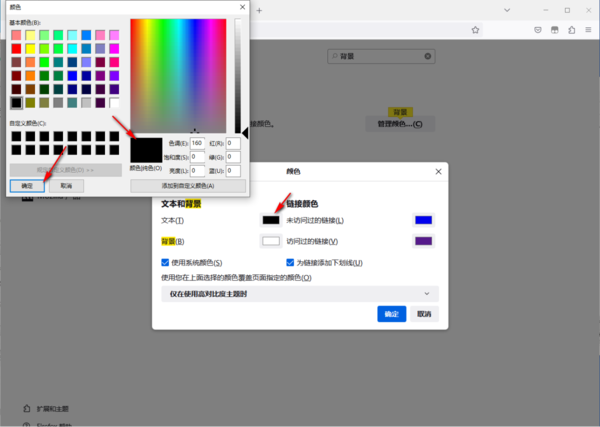600x427 pixels.
Task: Click 取消 in the color picker dialog
Action: point(65,186)
